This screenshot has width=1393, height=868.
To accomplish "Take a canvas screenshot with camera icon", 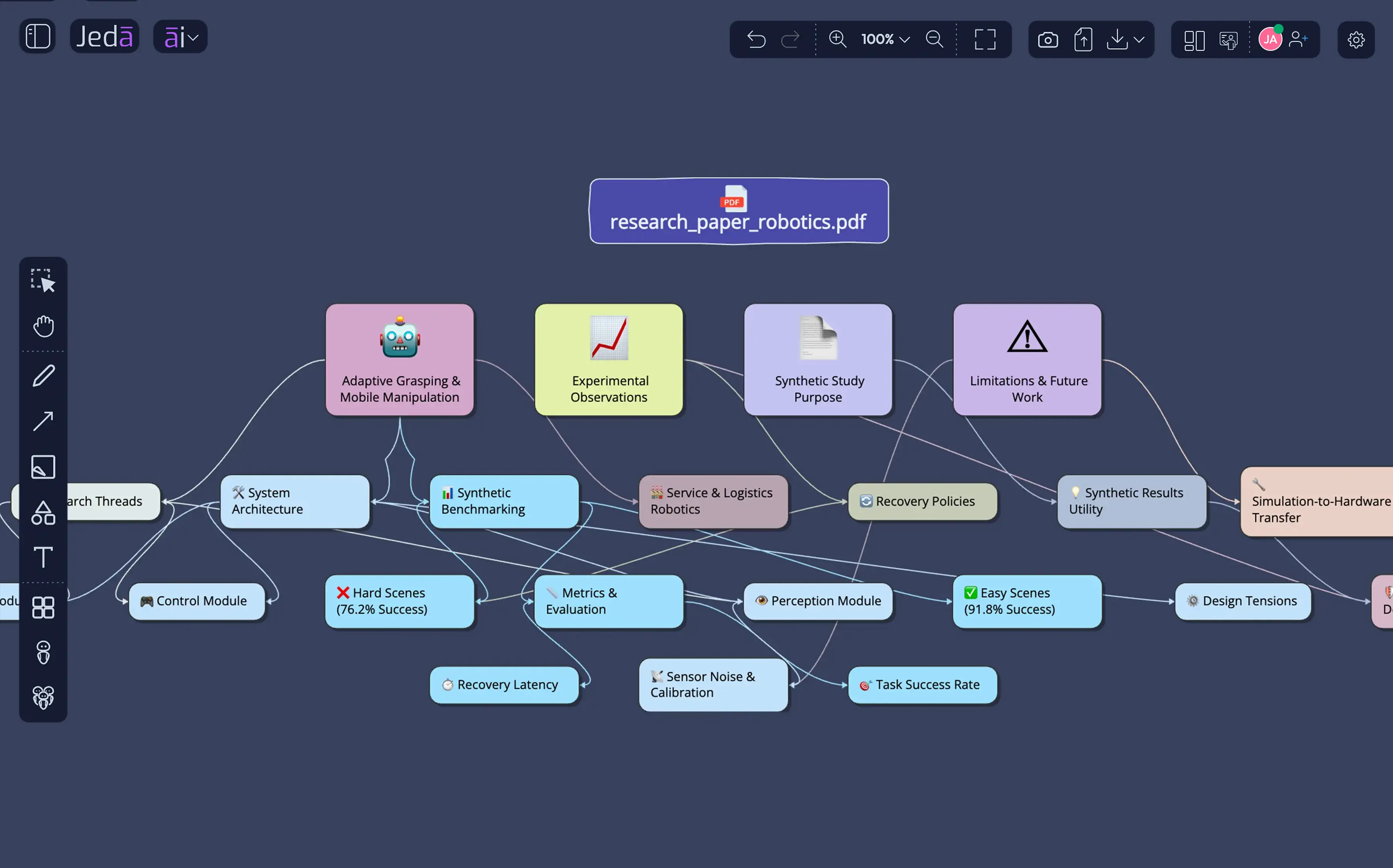I will [1047, 40].
